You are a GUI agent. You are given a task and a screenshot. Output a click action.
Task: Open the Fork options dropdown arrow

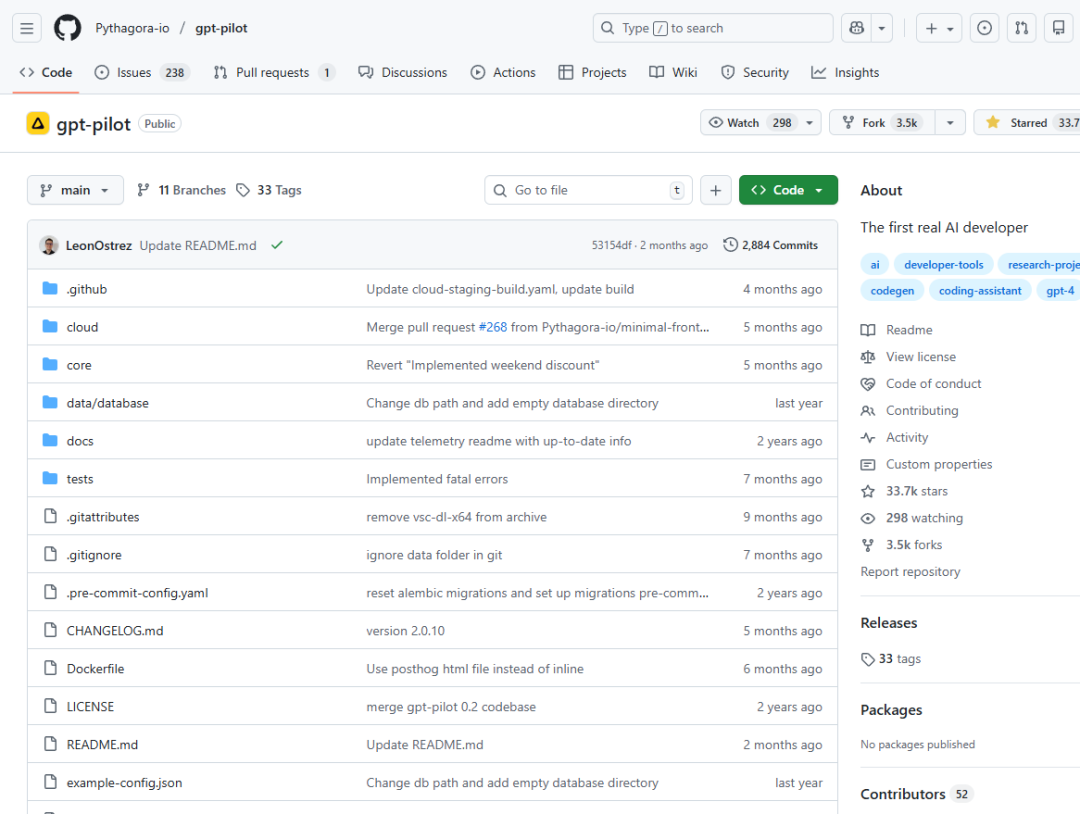950,123
